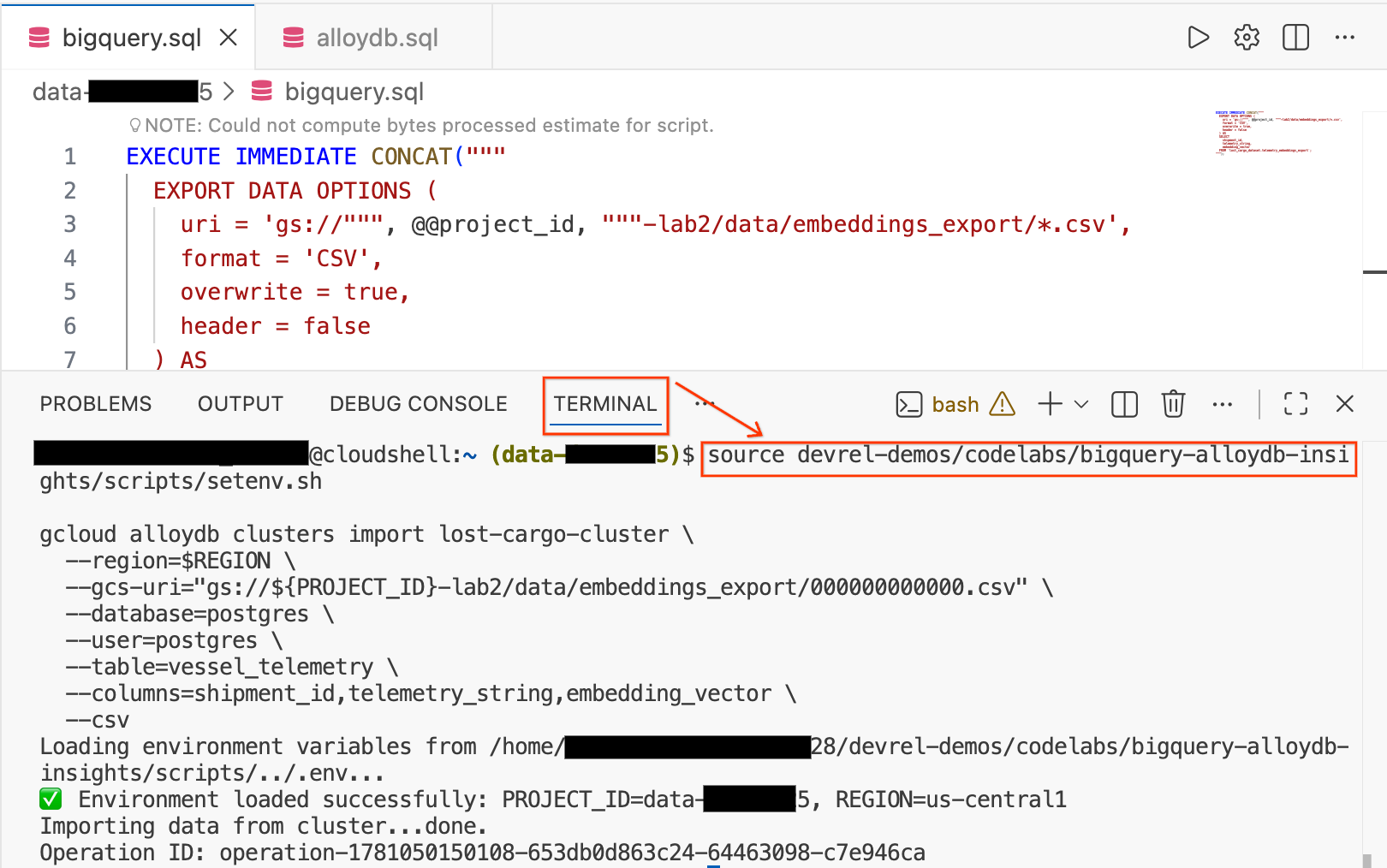The image size is (1387, 868).
Task: Open editor more actions ellipsis
Action: [x=1345, y=38]
